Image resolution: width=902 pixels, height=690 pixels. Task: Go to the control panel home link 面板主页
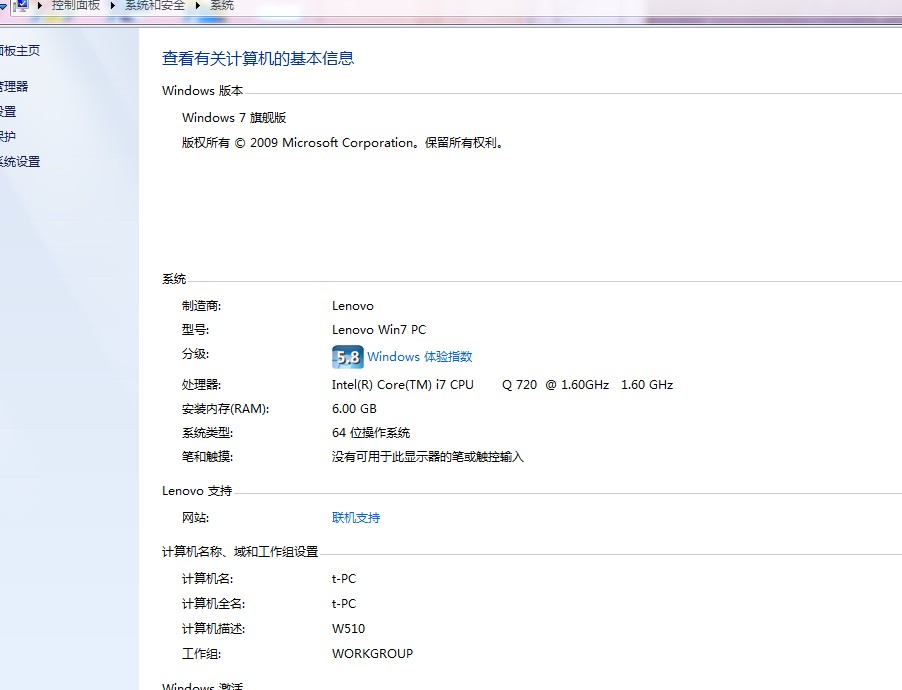point(20,51)
